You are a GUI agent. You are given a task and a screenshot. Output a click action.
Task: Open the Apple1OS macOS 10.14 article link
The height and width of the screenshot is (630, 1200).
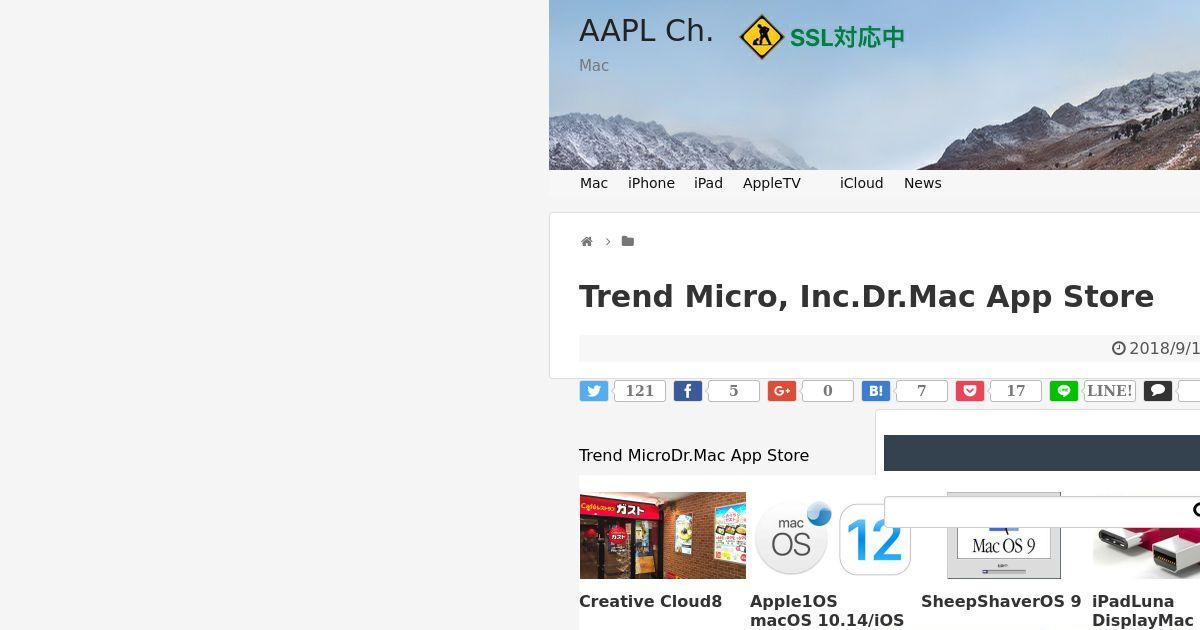click(827, 611)
